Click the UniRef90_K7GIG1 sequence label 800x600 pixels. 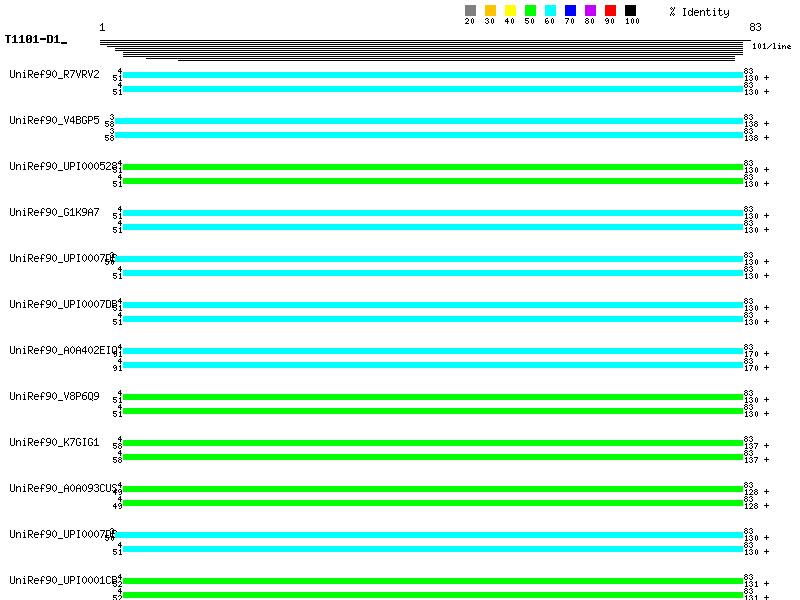[54, 443]
